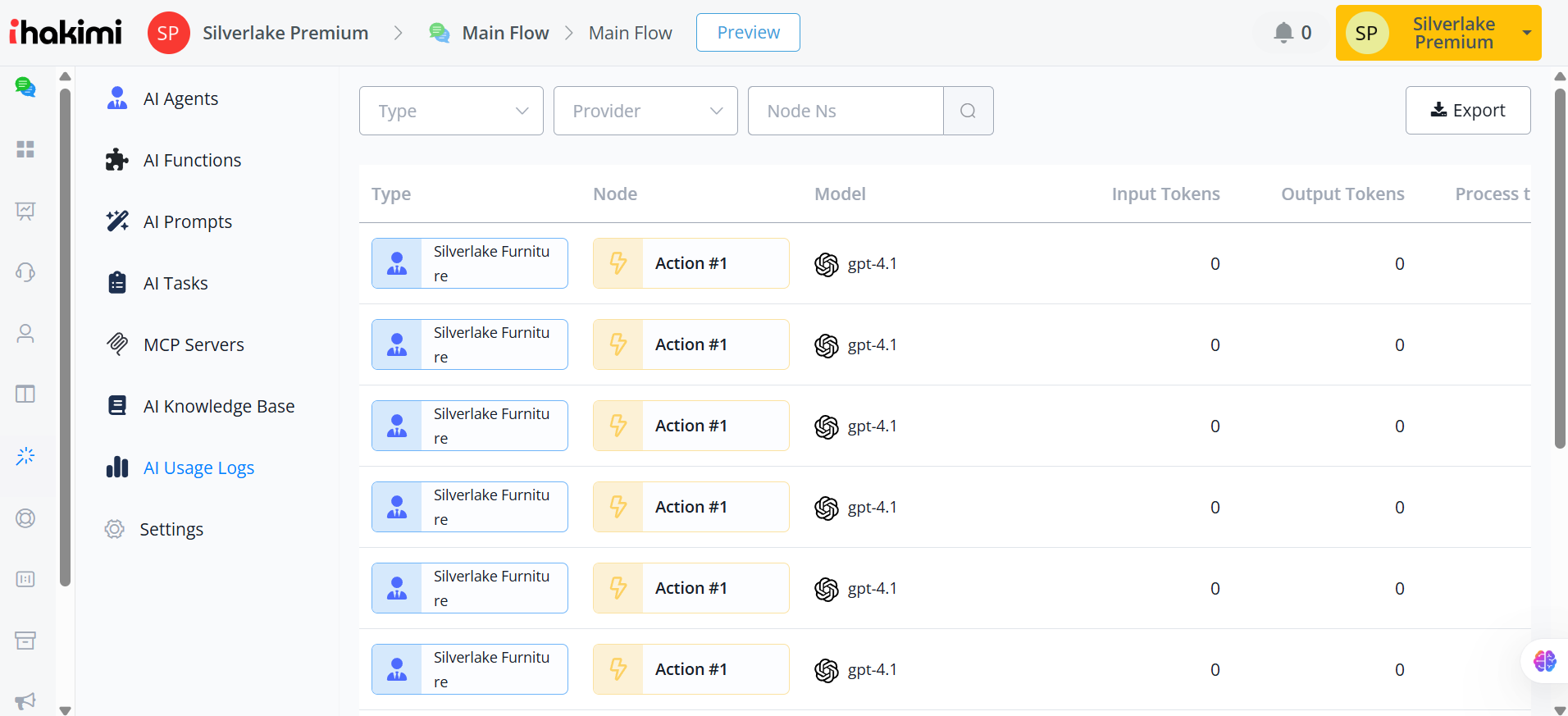The height and width of the screenshot is (716, 1568).
Task: Click the OpenAI logo in the sixth row
Action: coord(827,670)
